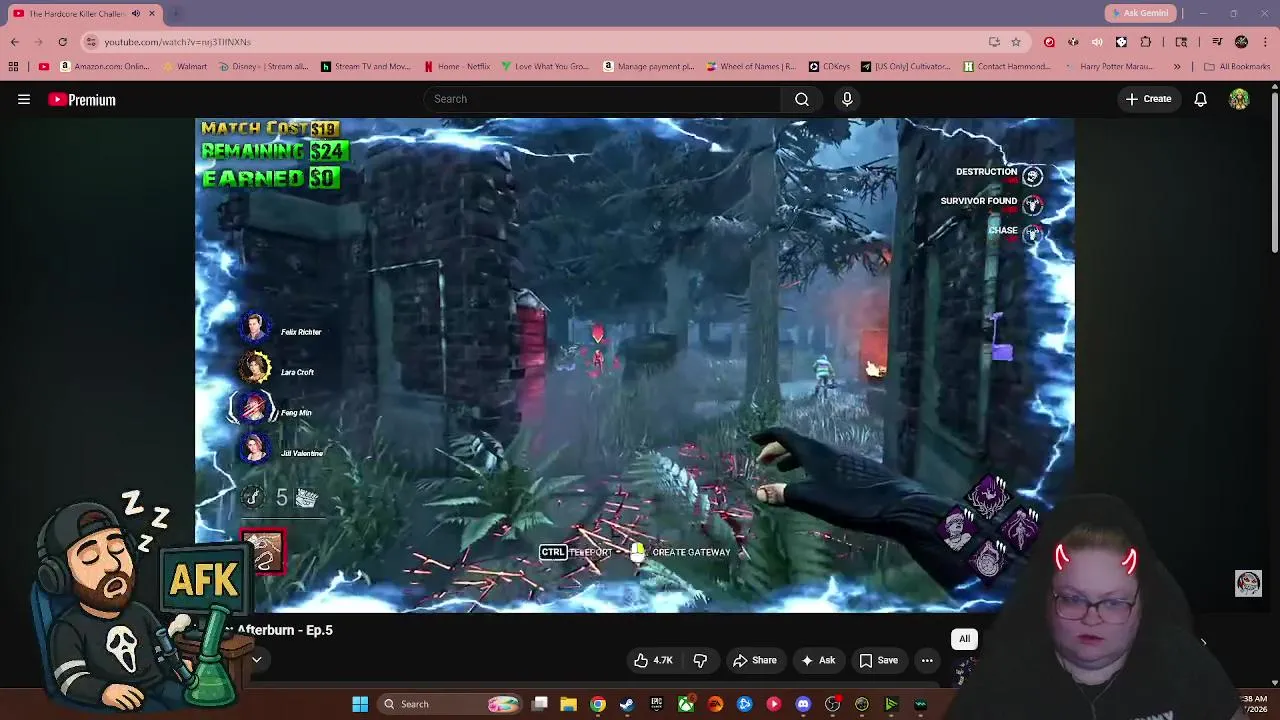Save the video to a playlist
This screenshot has width=1280, height=720.
(878, 660)
